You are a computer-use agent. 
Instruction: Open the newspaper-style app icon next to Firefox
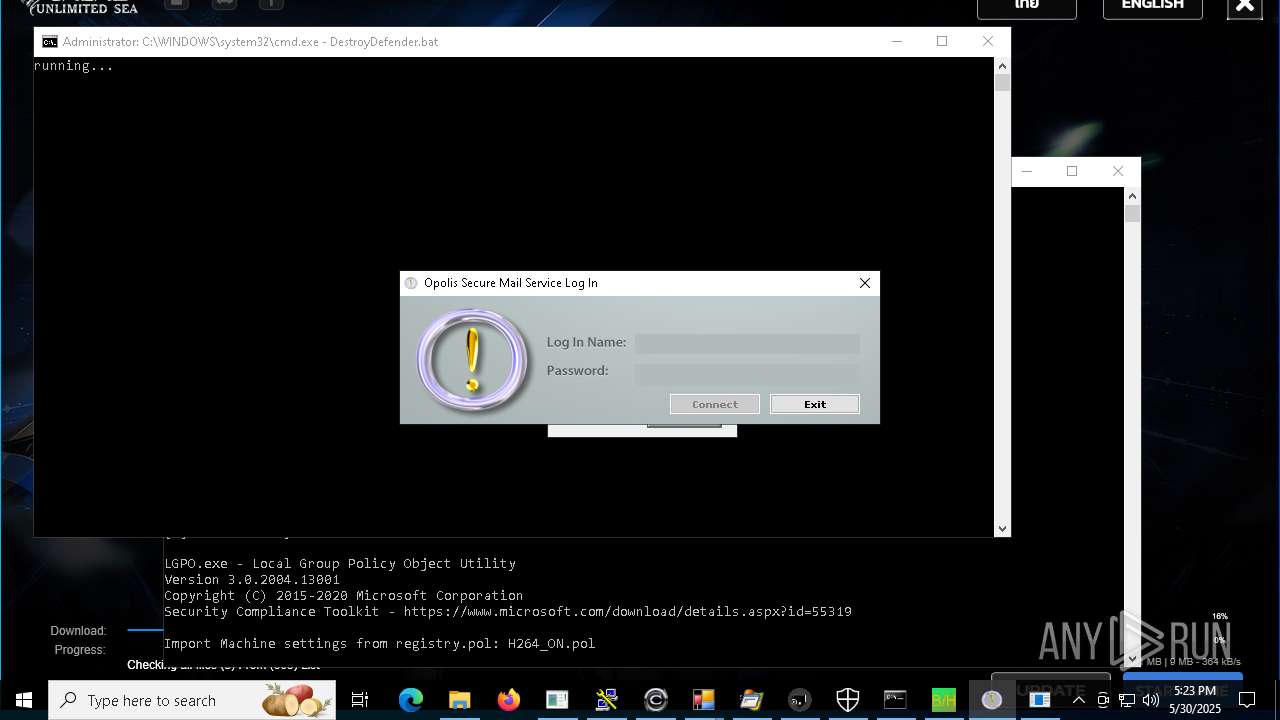coord(557,700)
